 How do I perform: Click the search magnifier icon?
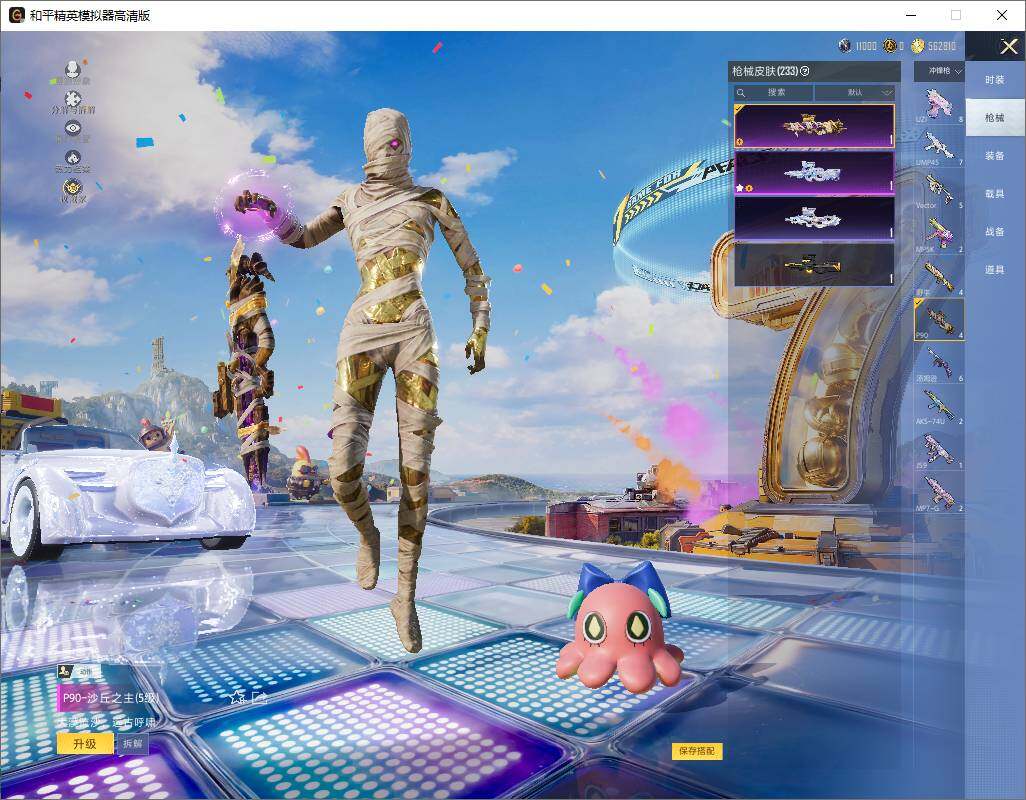(x=741, y=93)
